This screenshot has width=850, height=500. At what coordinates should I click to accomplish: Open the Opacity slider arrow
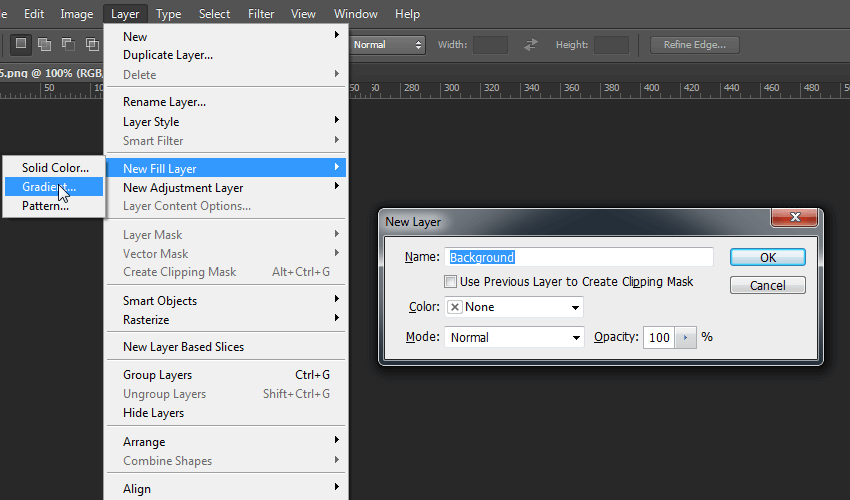[x=685, y=338]
